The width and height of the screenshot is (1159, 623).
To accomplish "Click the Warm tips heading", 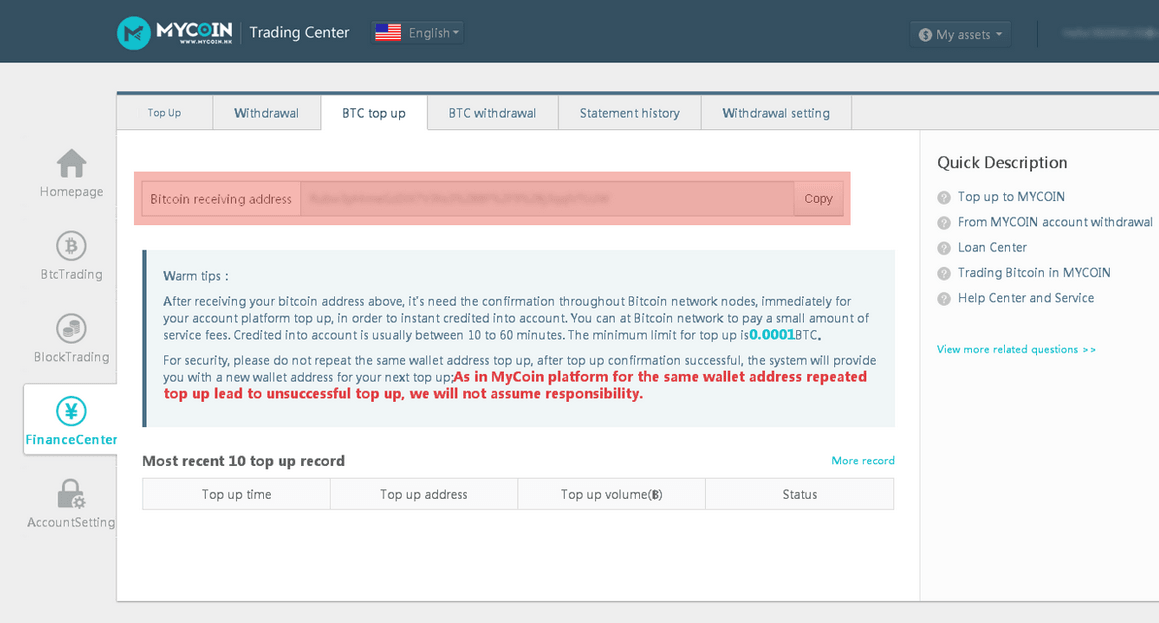I will [196, 276].
